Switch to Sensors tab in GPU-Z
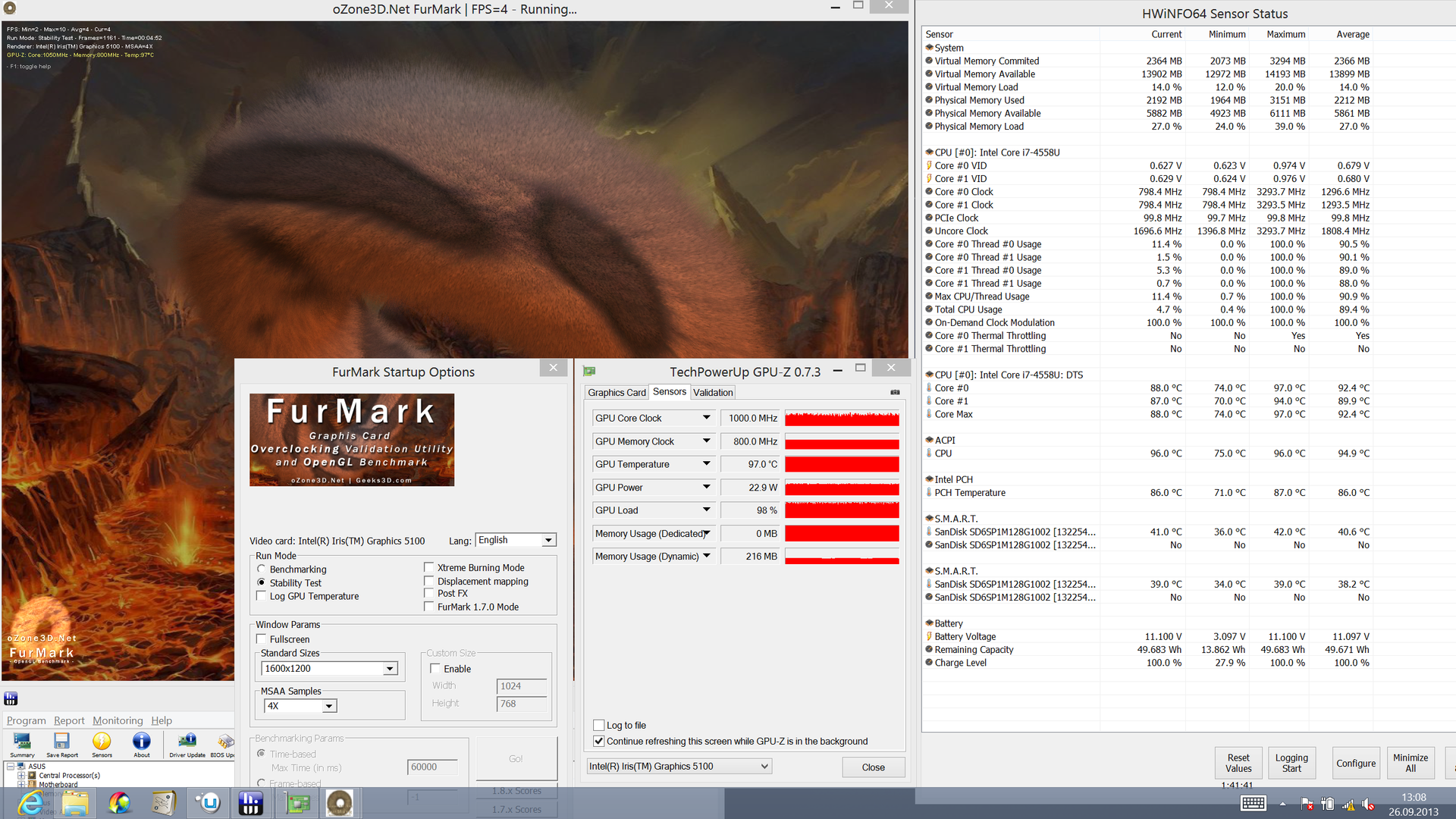This screenshot has height=819, width=1456. 670,392
